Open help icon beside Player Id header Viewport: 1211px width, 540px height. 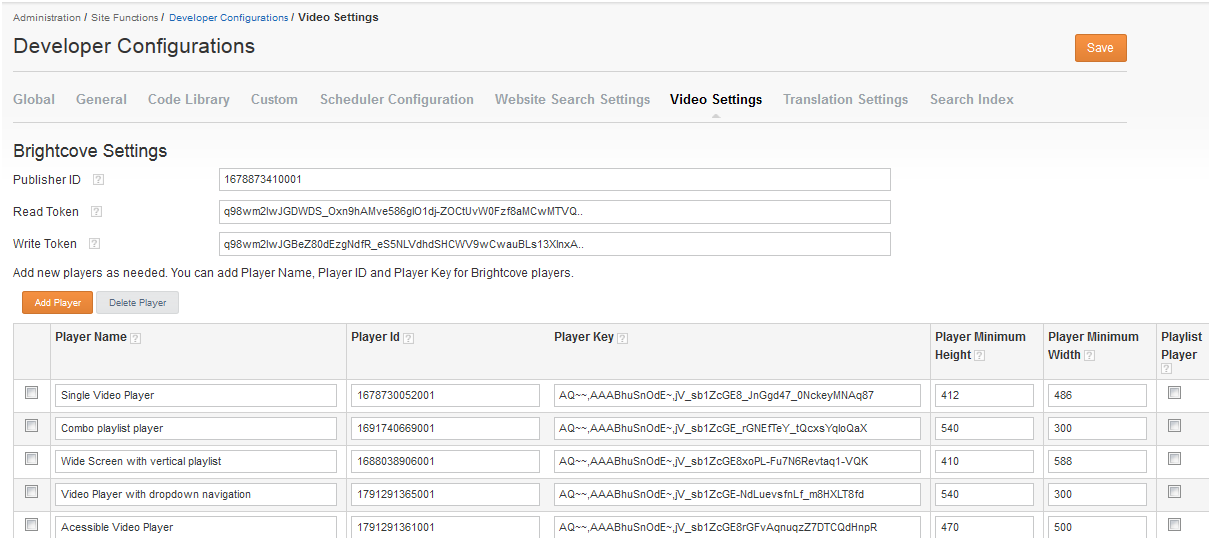tap(409, 338)
